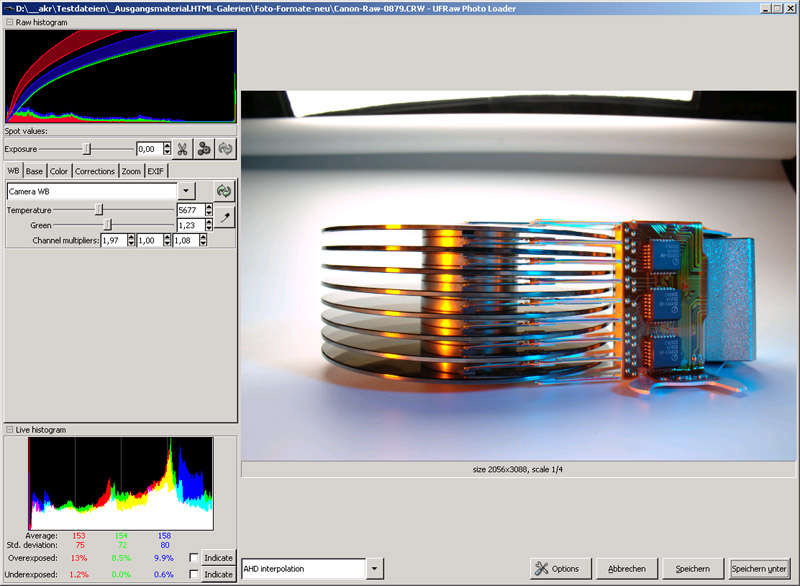Click the Green slider handle

(108, 225)
